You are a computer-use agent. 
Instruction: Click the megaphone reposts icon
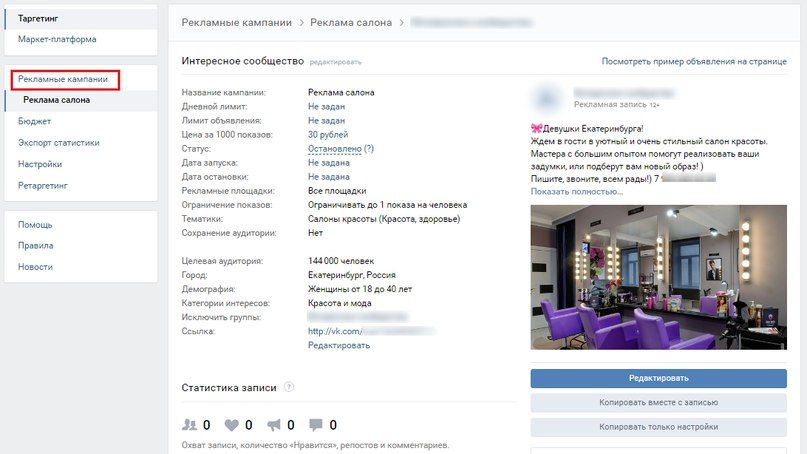[274, 425]
